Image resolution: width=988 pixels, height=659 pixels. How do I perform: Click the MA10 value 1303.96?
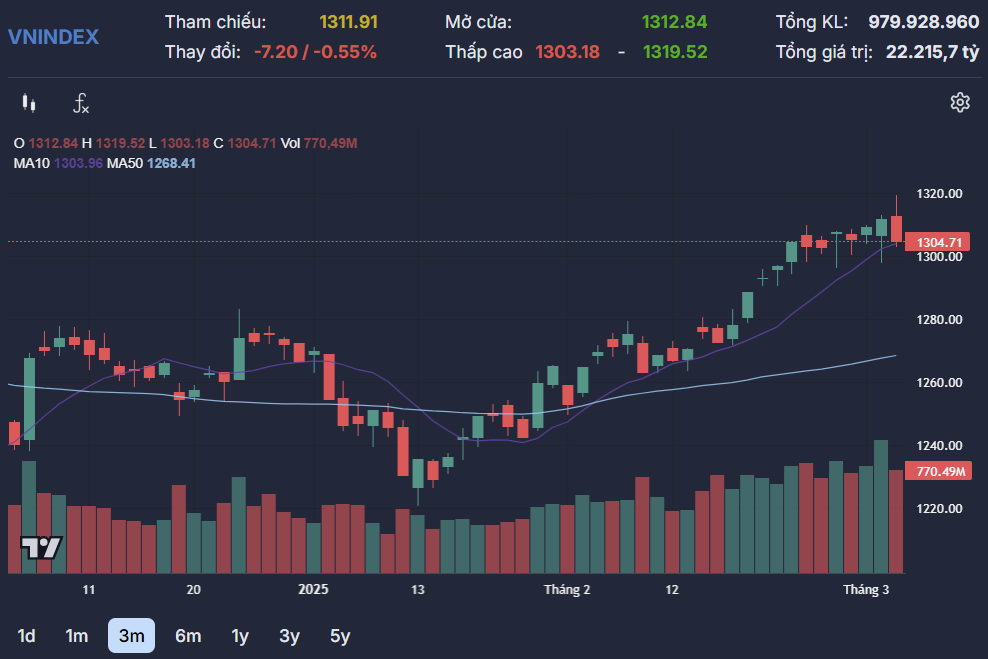tap(78, 163)
